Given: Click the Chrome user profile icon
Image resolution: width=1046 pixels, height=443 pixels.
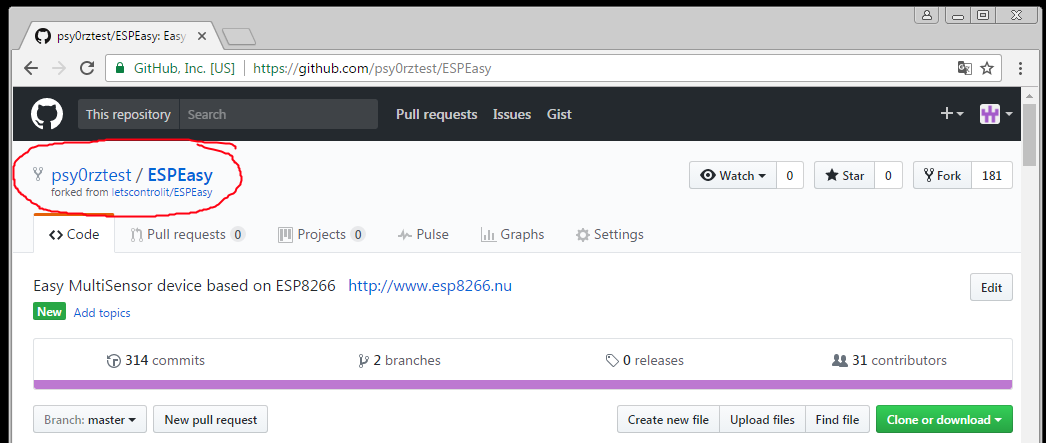Looking at the screenshot, I should coord(927,14).
